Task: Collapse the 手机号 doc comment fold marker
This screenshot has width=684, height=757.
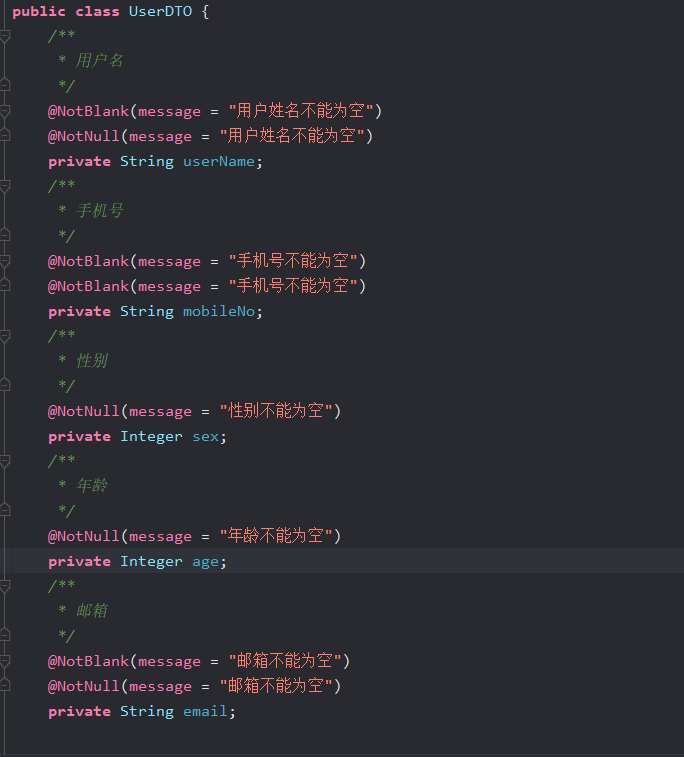Action: pyautogui.click(x=5, y=186)
